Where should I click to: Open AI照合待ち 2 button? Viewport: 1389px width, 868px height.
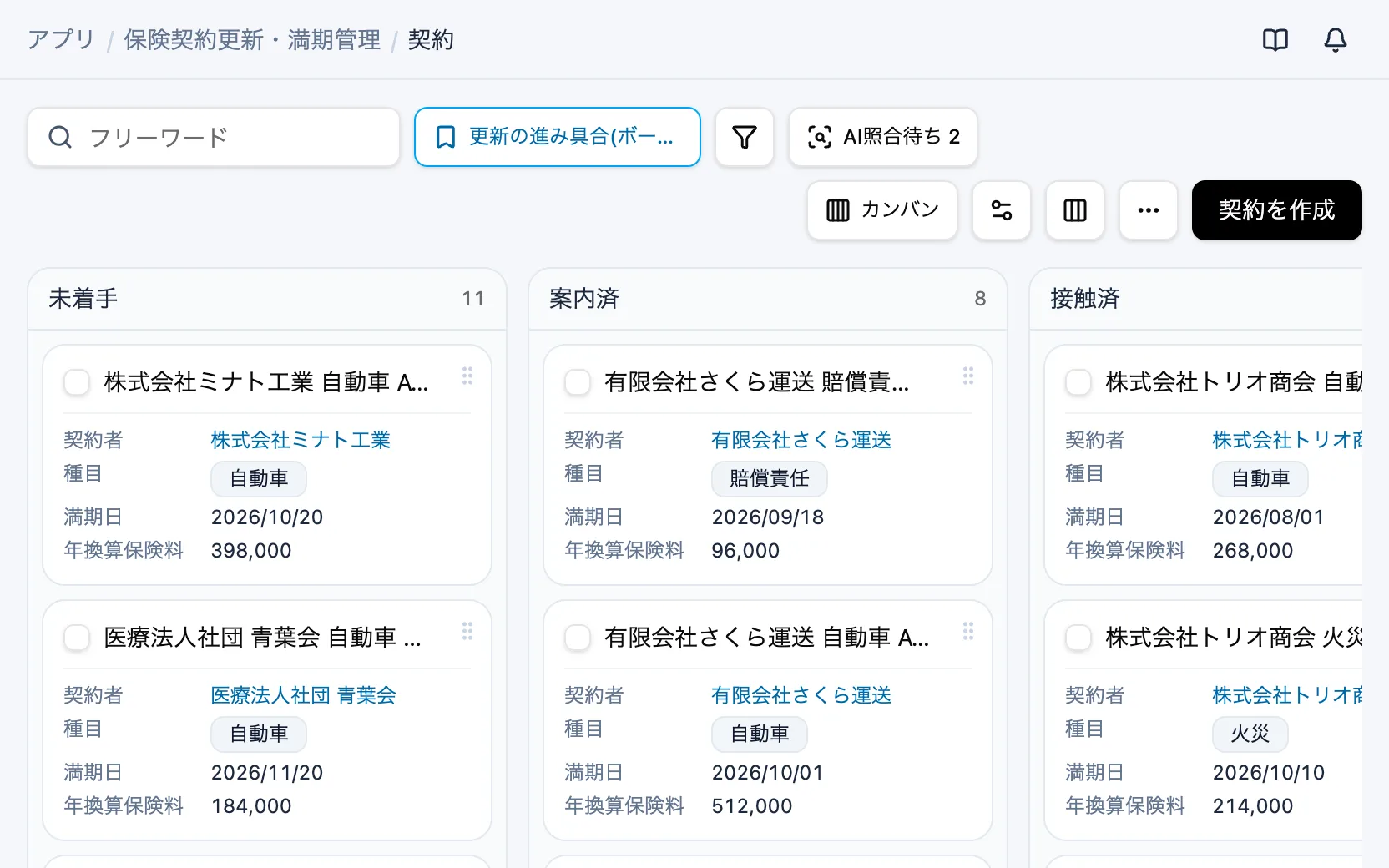(883, 137)
